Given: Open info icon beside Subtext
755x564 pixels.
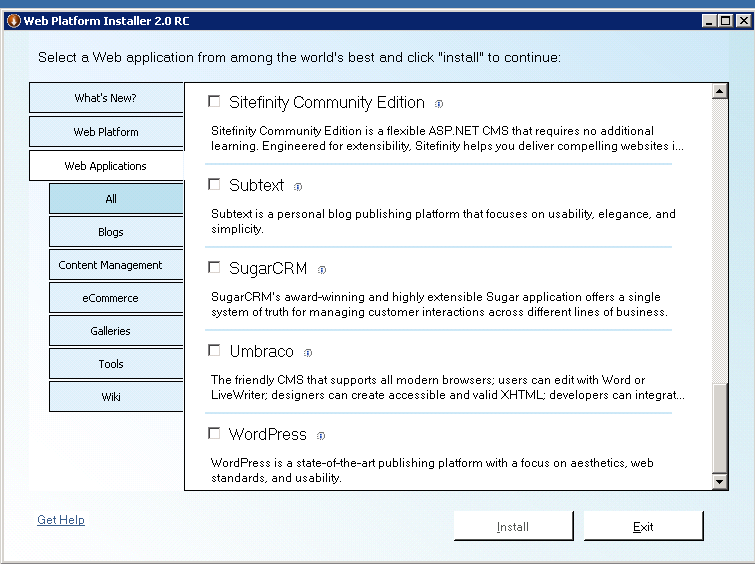Looking at the screenshot, I should point(298,186).
